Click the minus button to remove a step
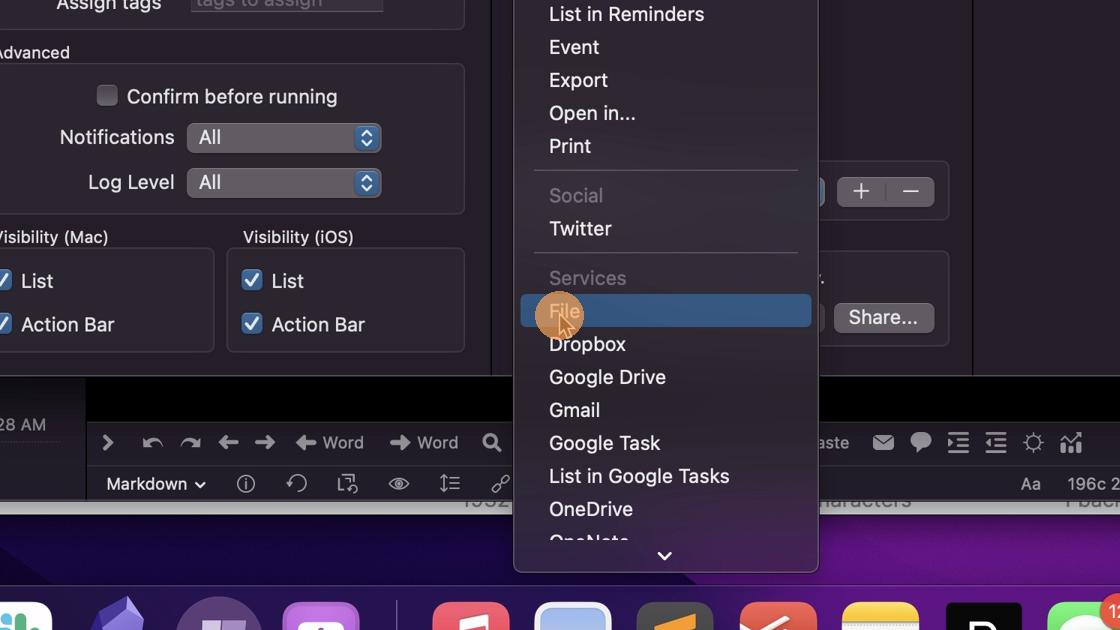Viewport: 1120px width, 630px height. click(x=910, y=191)
